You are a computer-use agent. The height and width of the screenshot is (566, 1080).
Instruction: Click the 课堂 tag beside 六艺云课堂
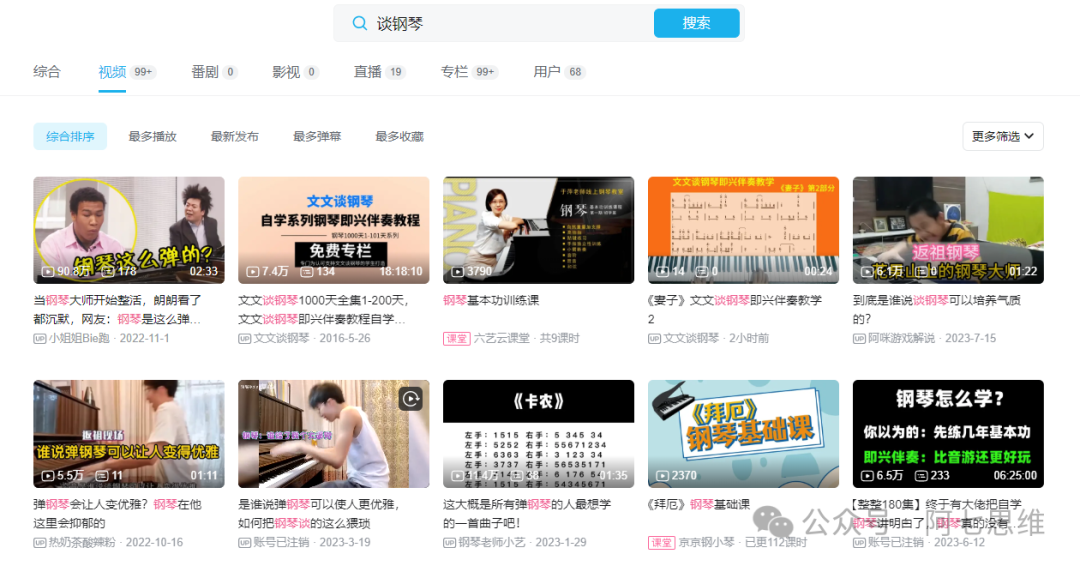click(x=456, y=338)
